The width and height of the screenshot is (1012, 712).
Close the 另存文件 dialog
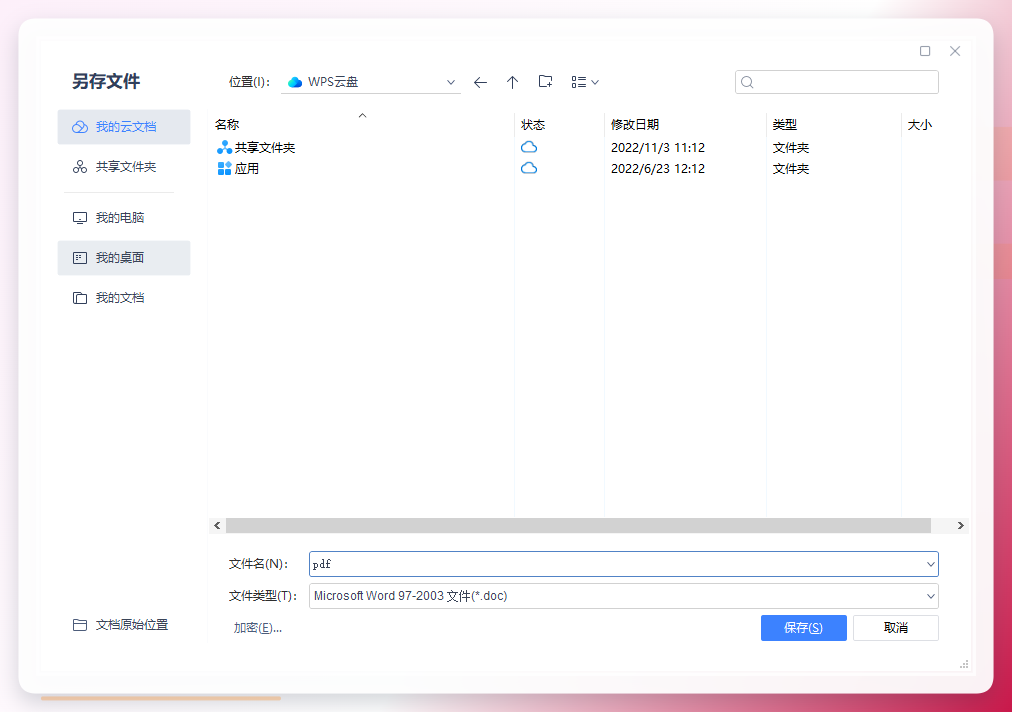(955, 51)
